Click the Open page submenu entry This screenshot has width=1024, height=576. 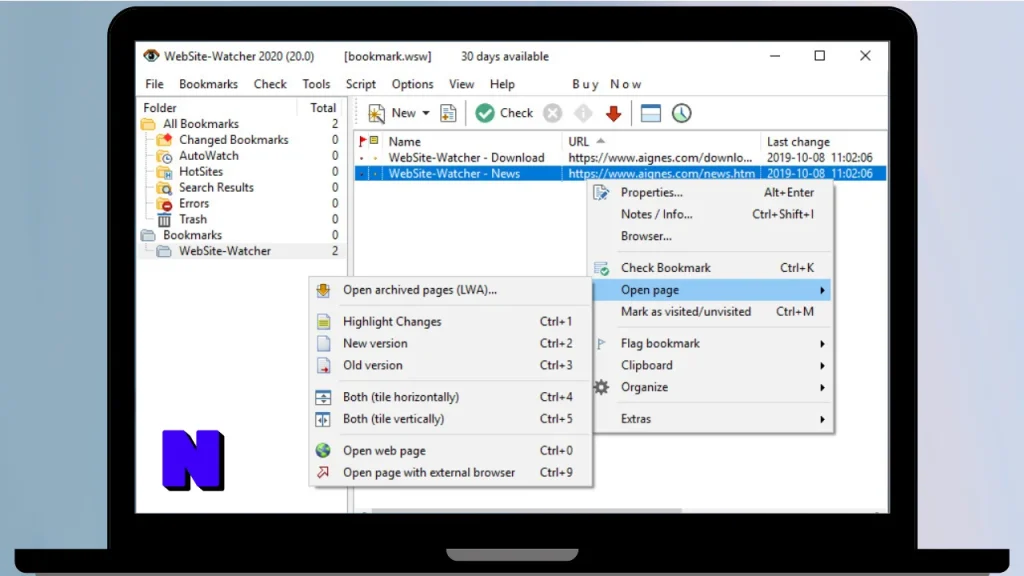click(x=711, y=290)
